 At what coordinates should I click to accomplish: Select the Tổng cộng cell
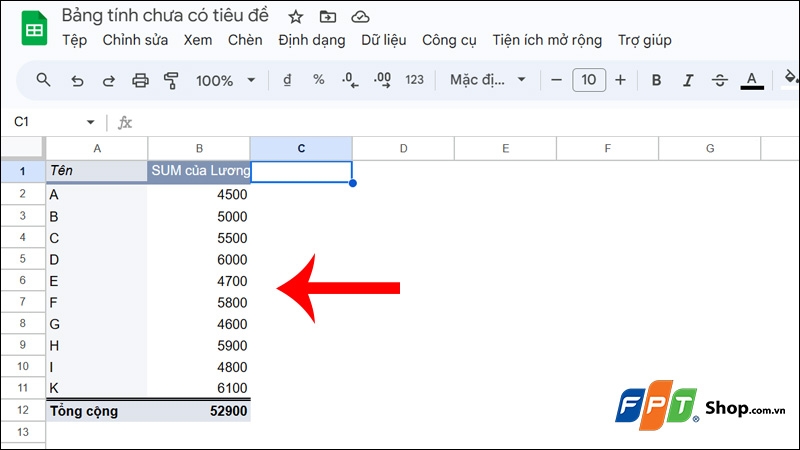[x=97, y=411]
